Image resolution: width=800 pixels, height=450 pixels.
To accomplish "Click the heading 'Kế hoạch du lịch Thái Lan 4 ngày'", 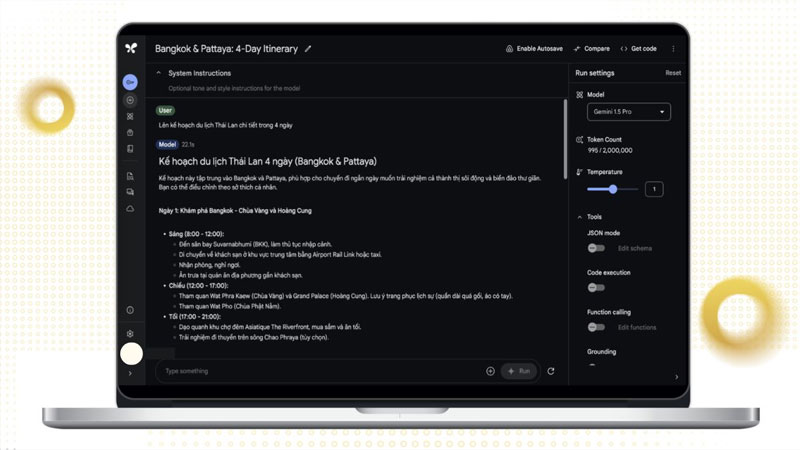I will pyautogui.click(x=267, y=161).
